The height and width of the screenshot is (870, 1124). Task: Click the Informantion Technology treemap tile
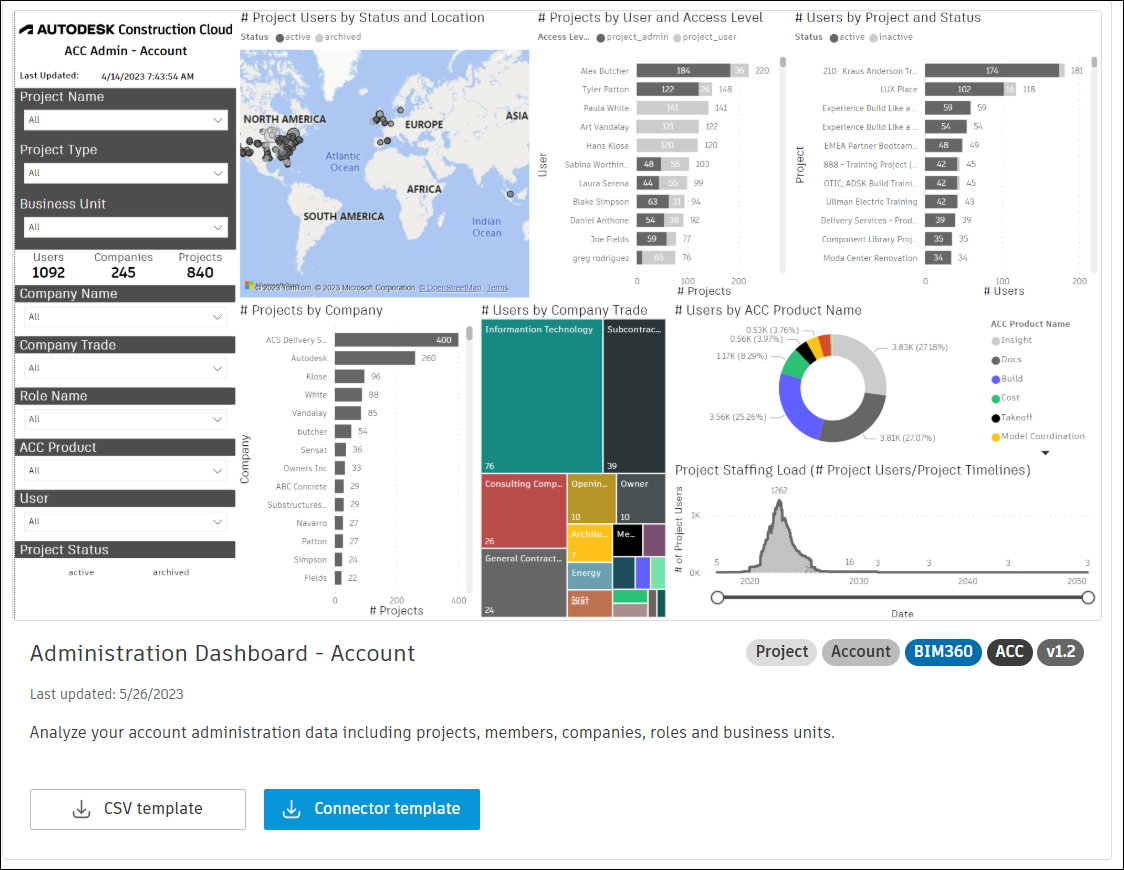542,396
